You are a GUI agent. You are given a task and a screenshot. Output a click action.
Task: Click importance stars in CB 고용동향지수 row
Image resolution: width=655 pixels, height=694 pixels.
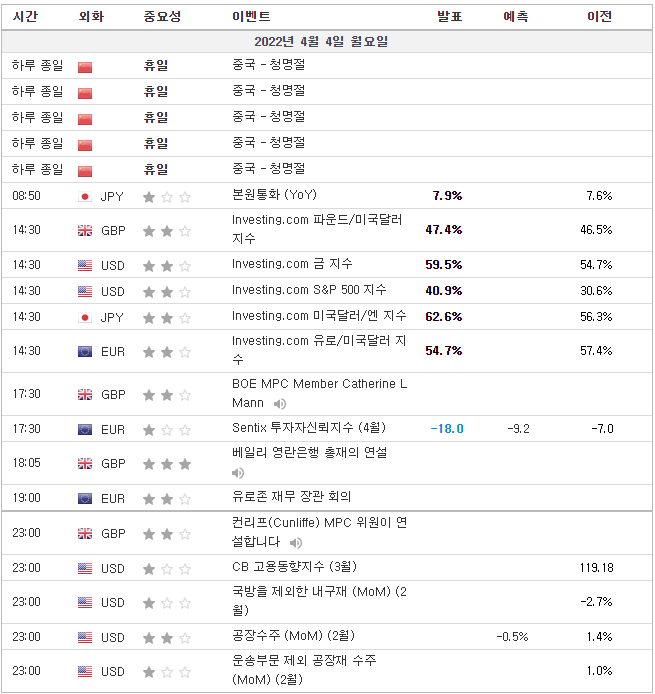click(167, 569)
